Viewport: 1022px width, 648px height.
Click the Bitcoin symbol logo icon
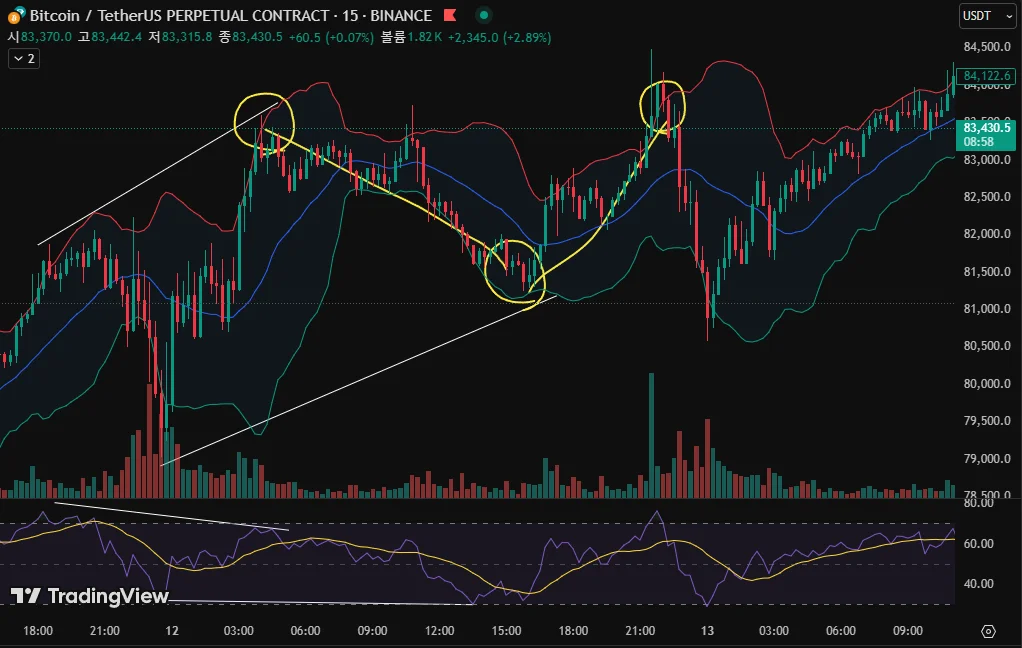click(x=16, y=15)
